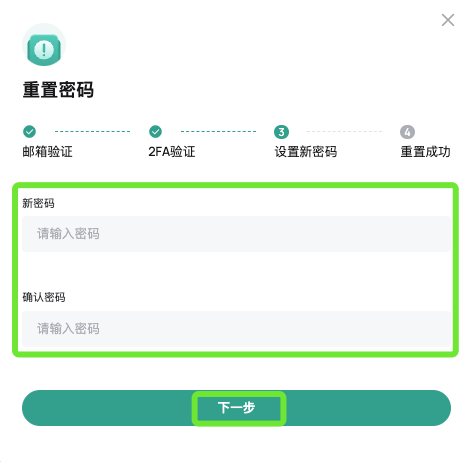Focus the 新密码 password input field
Screen dimensions: 472x462
(236, 234)
